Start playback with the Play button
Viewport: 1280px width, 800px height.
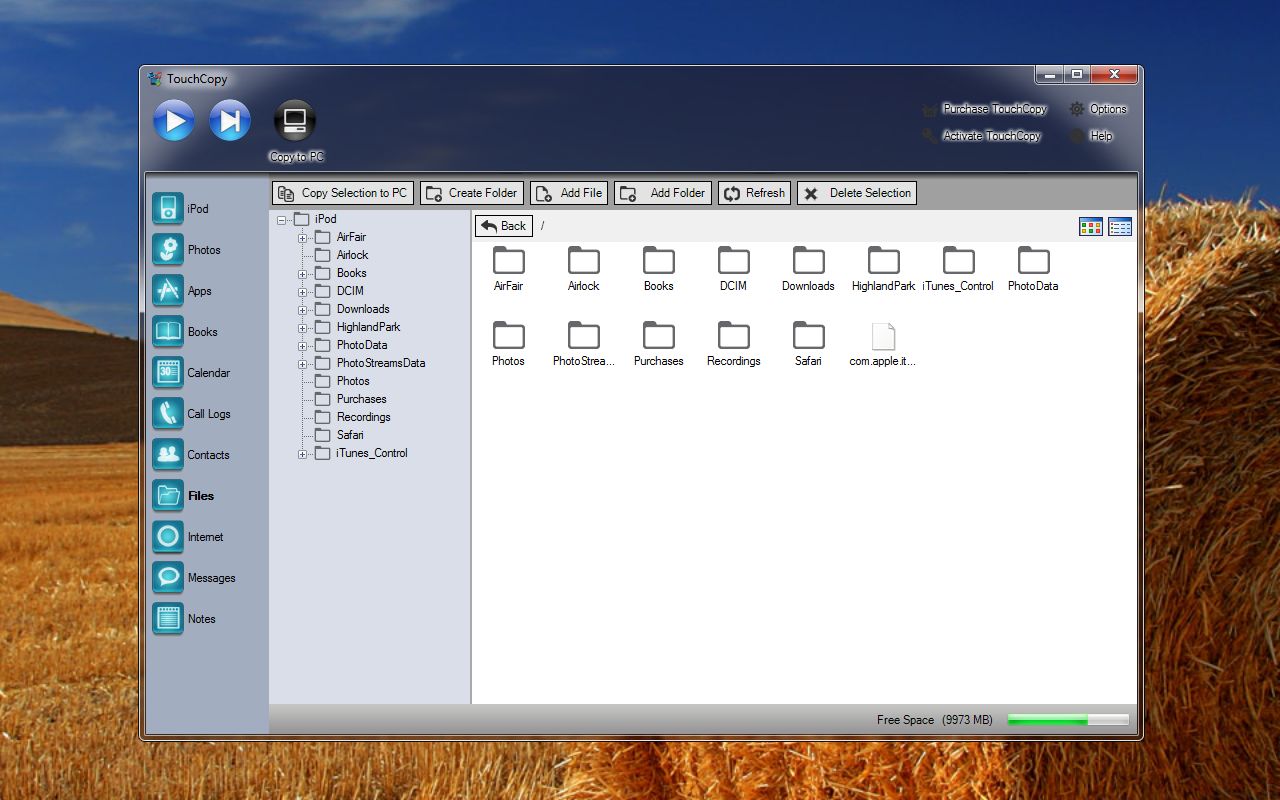pyautogui.click(x=174, y=121)
